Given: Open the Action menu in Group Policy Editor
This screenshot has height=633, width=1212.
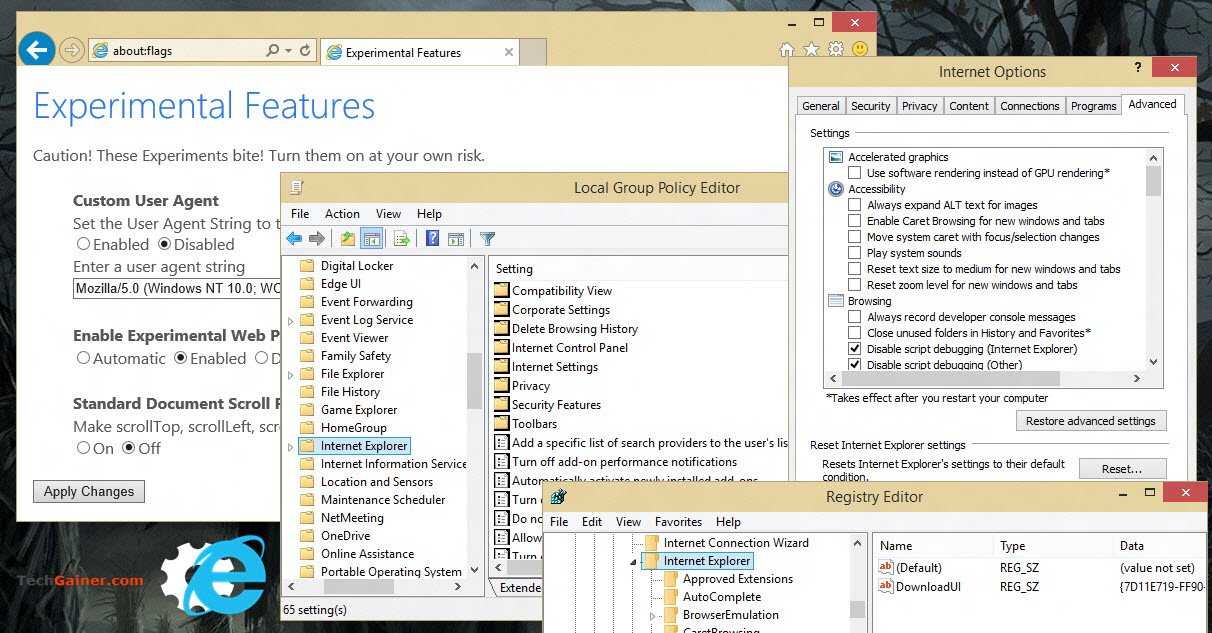Looking at the screenshot, I should click(x=342, y=214).
